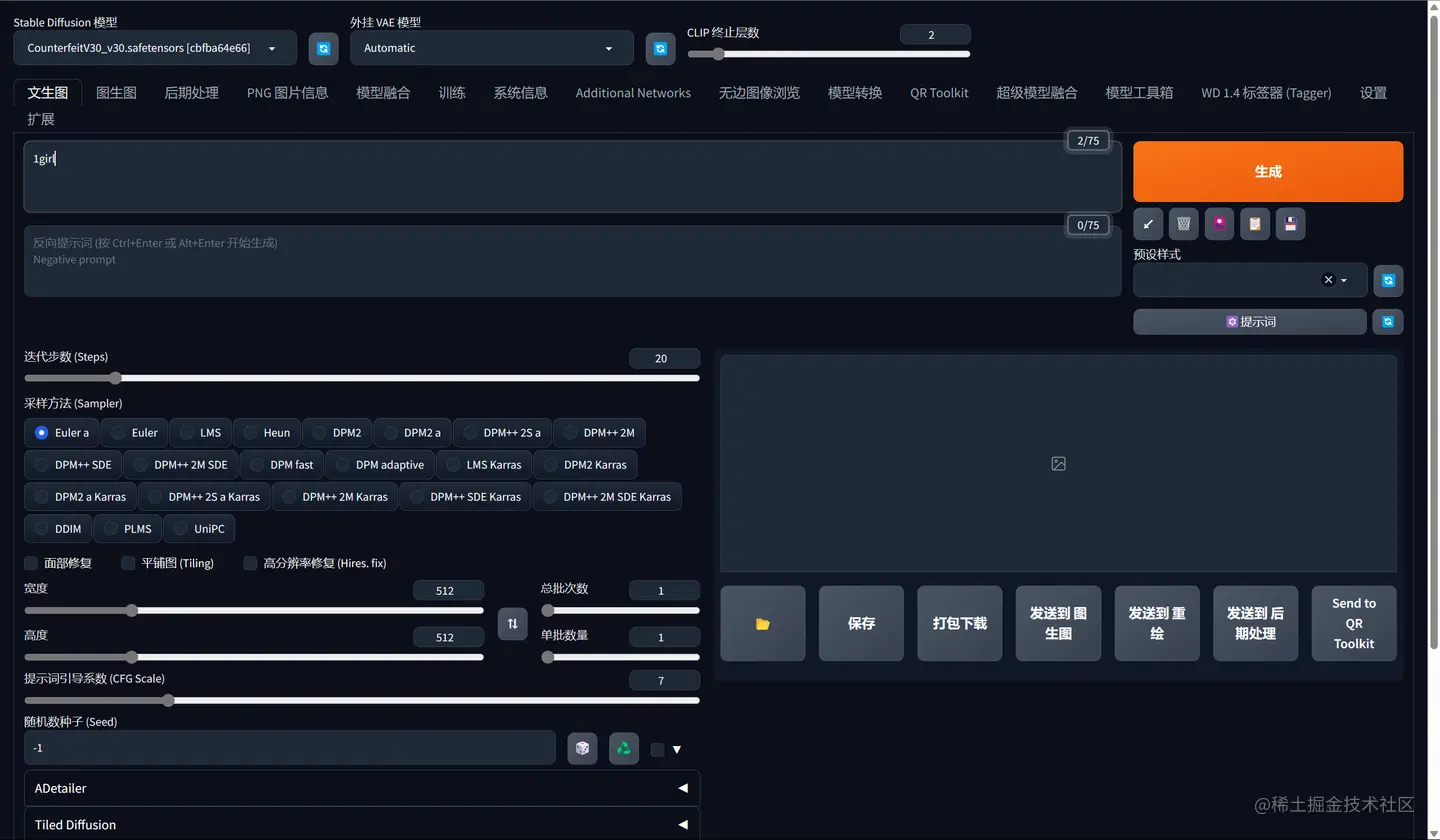The width and height of the screenshot is (1440, 840).
Task: Adjust the 高度 height slider
Action: (x=254, y=657)
